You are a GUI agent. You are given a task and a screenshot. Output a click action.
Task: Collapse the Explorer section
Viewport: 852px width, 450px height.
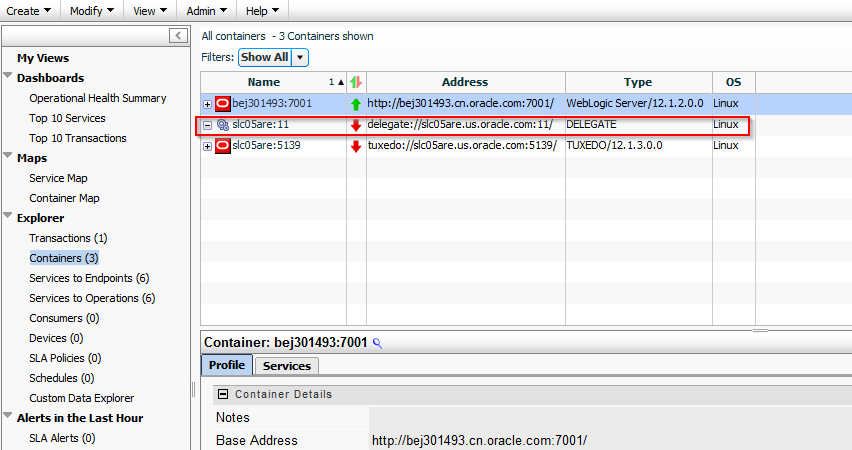coord(8,215)
